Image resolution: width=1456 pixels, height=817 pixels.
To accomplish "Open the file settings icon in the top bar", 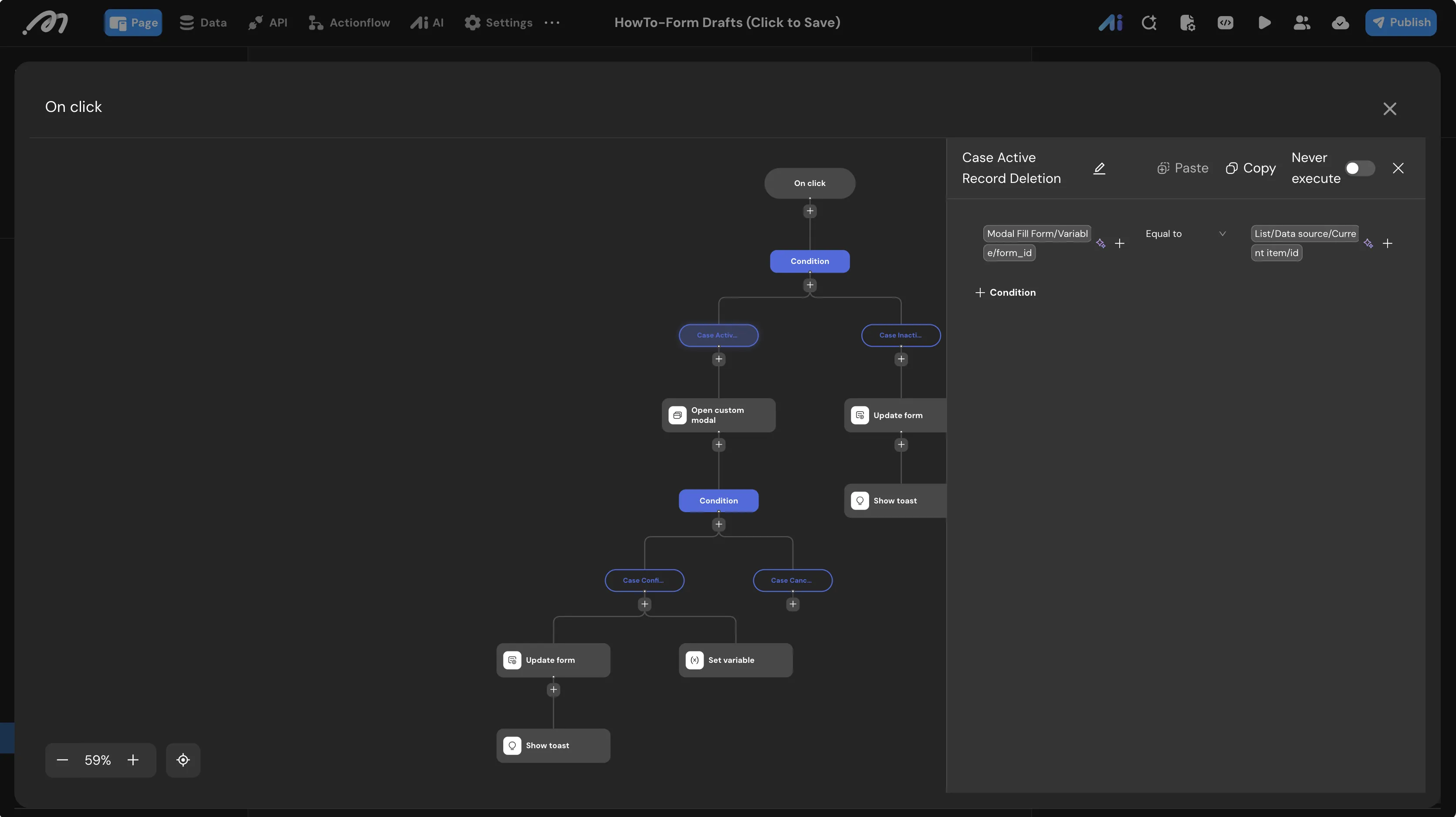I will pyautogui.click(x=1188, y=23).
